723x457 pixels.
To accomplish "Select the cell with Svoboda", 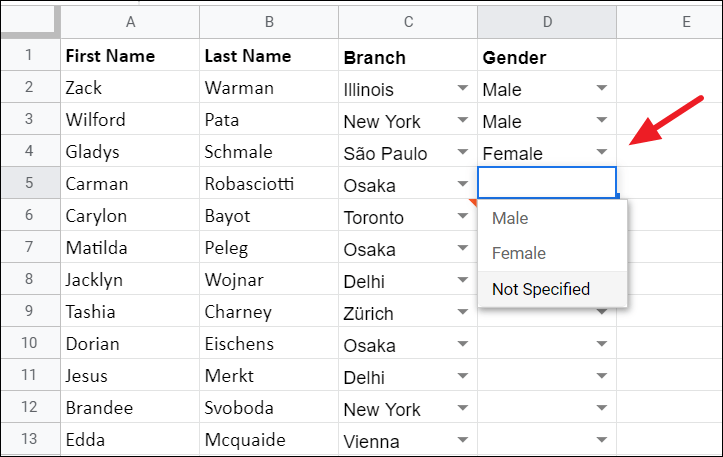I will 268,409.
